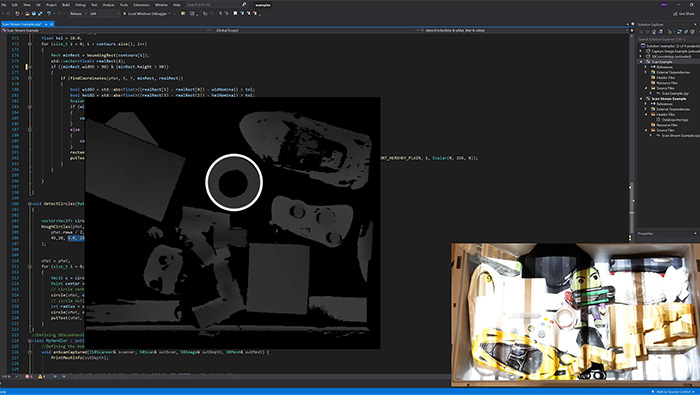Open the detectCircles member dropdown
This screenshot has width=700, height=395.
[525, 30]
